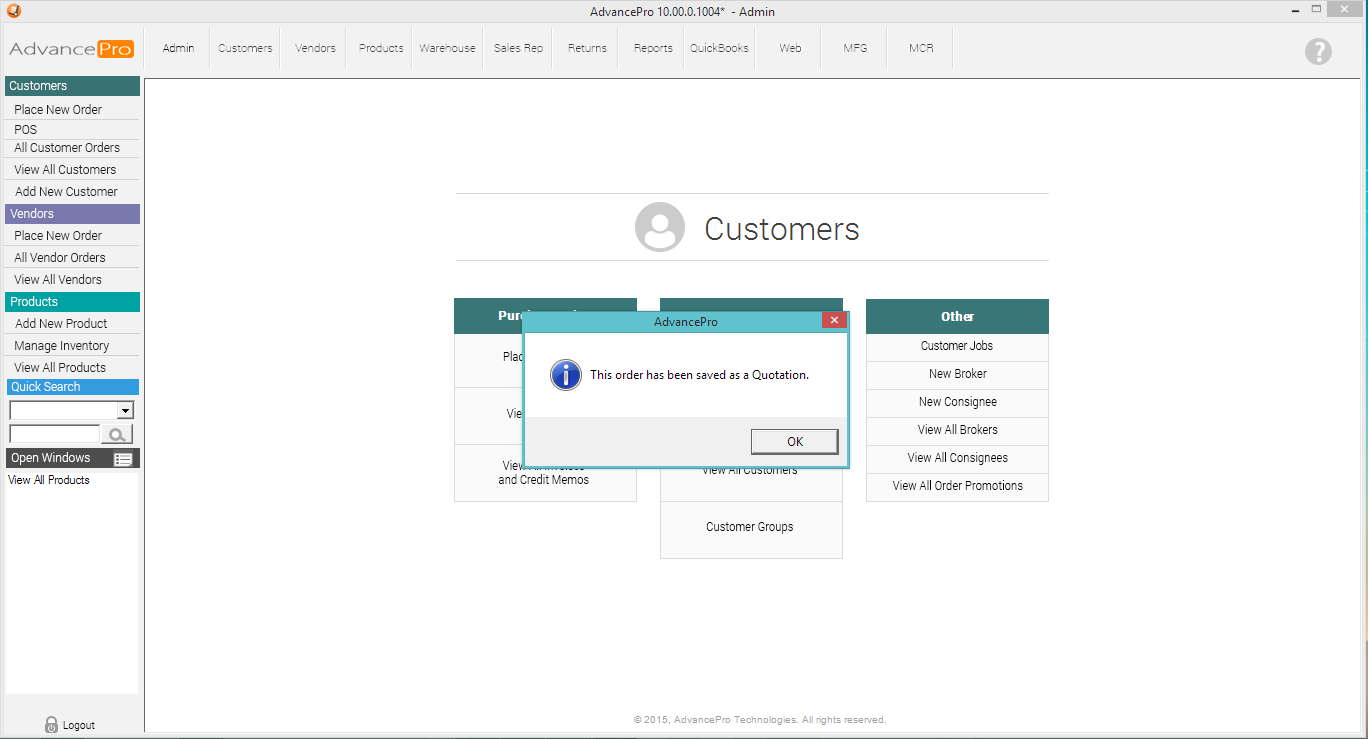Open Customer Groups tile
This screenshot has width=1368, height=739.
pyautogui.click(x=750, y=527)
